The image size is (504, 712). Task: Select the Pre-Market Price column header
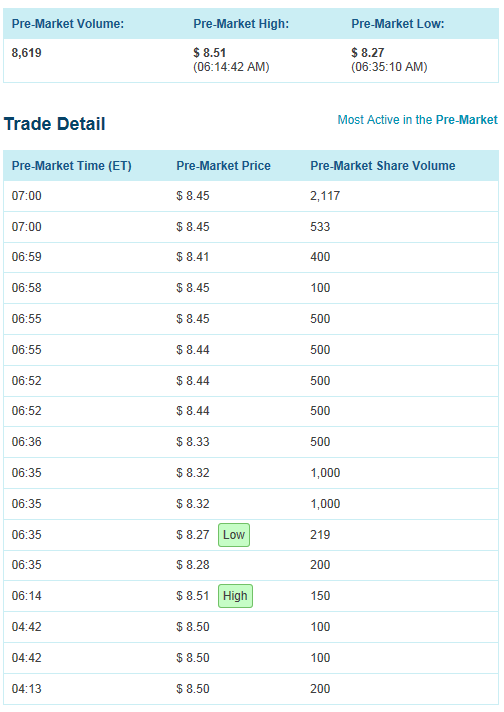(223, 166)
